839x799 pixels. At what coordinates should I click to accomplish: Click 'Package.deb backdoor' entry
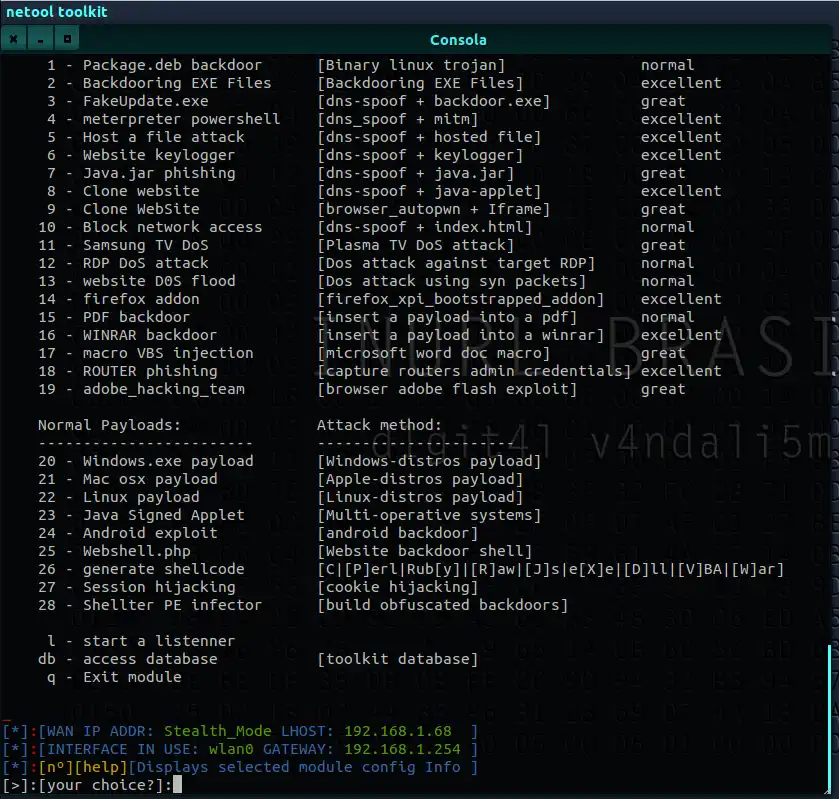click(x=172, y=65)
